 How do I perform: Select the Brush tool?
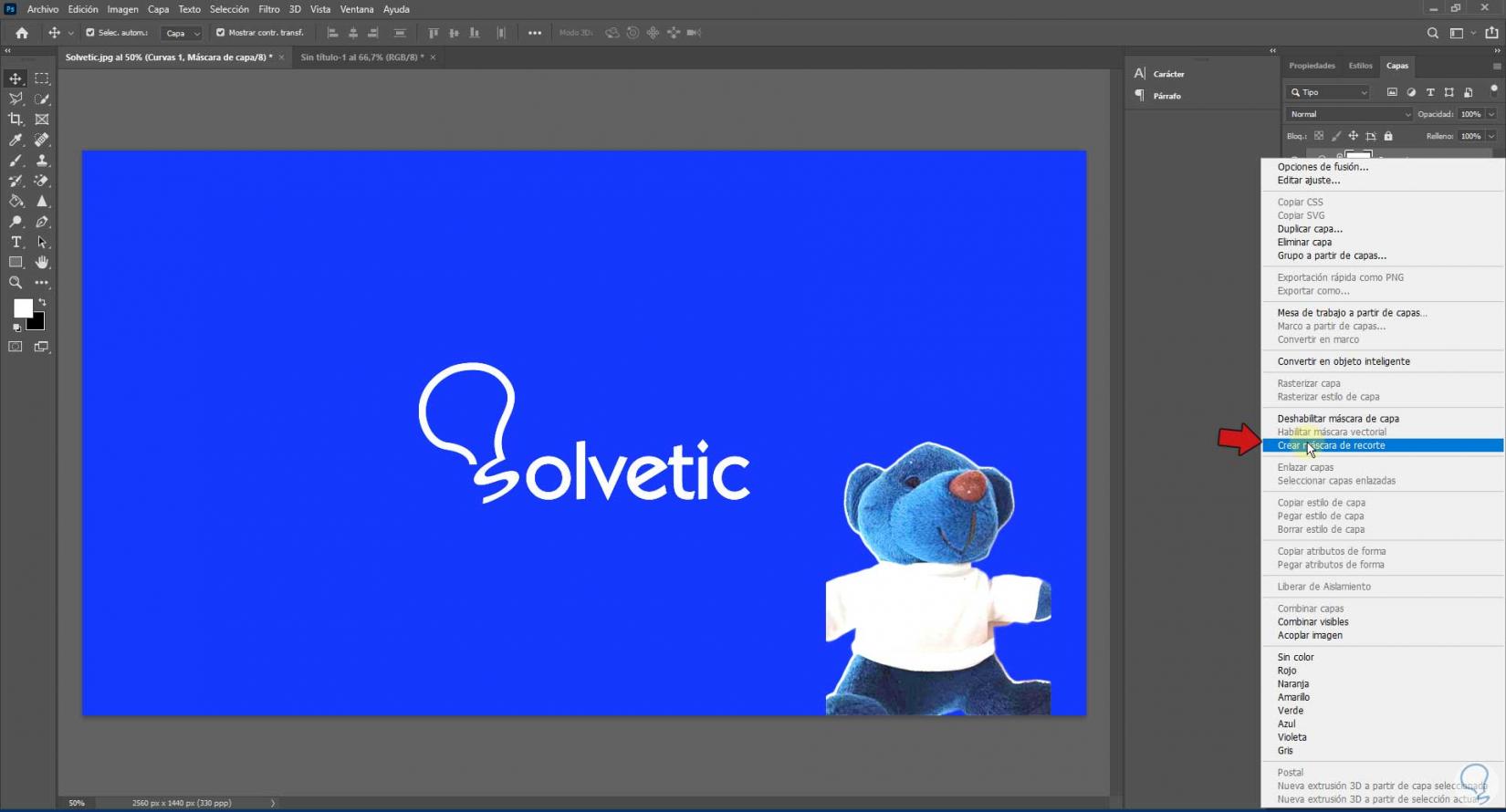pos(16,161)
